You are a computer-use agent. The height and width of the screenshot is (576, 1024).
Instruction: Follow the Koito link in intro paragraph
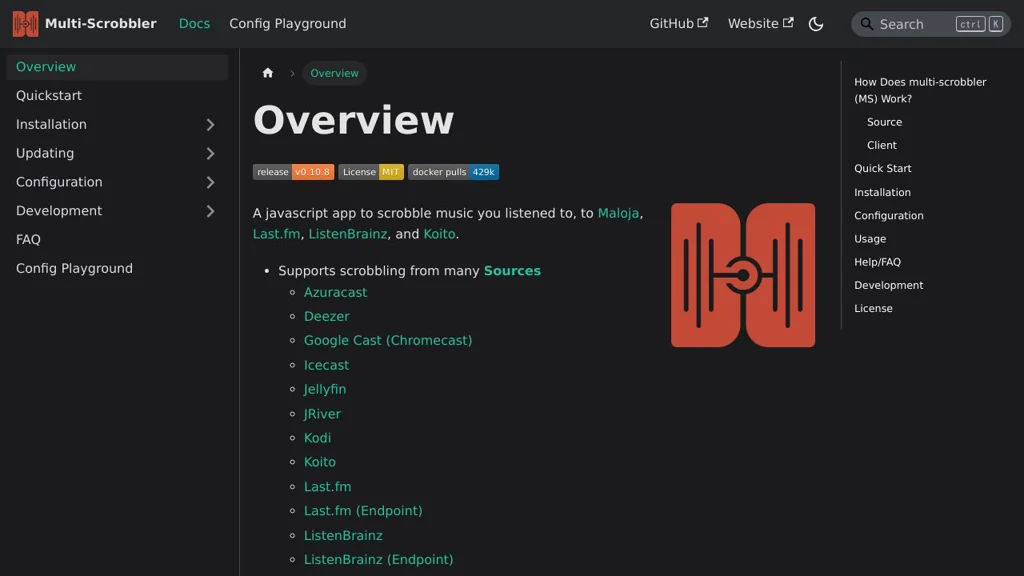pos(439,234)
